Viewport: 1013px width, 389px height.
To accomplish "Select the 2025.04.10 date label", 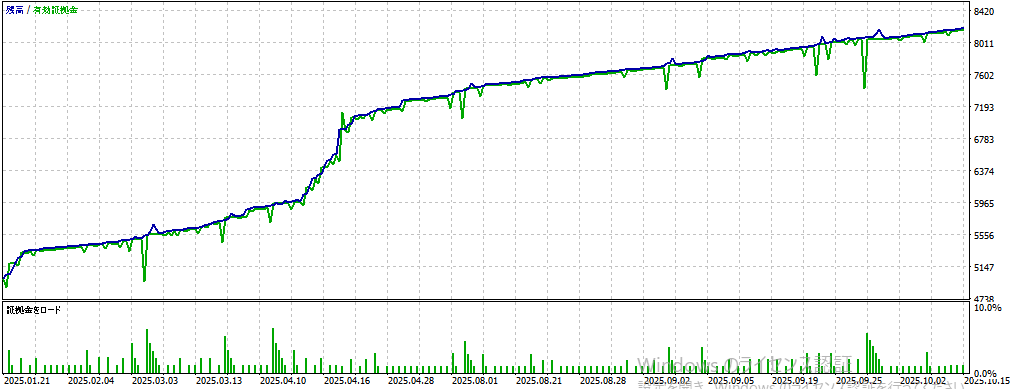I will pos(283,381).
